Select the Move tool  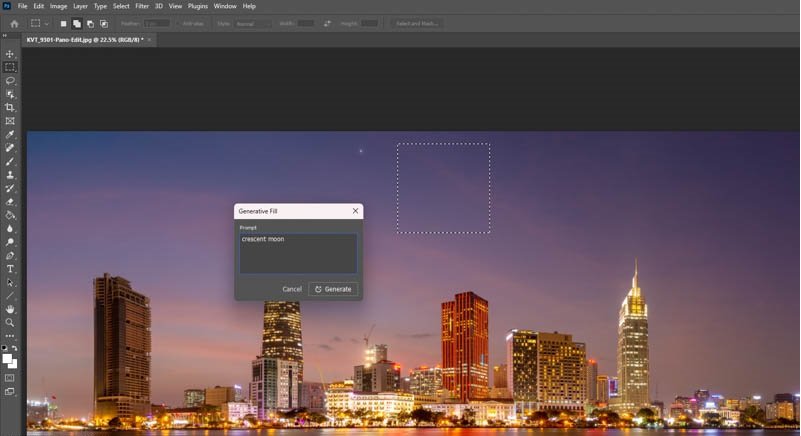(x=10, y=54)
